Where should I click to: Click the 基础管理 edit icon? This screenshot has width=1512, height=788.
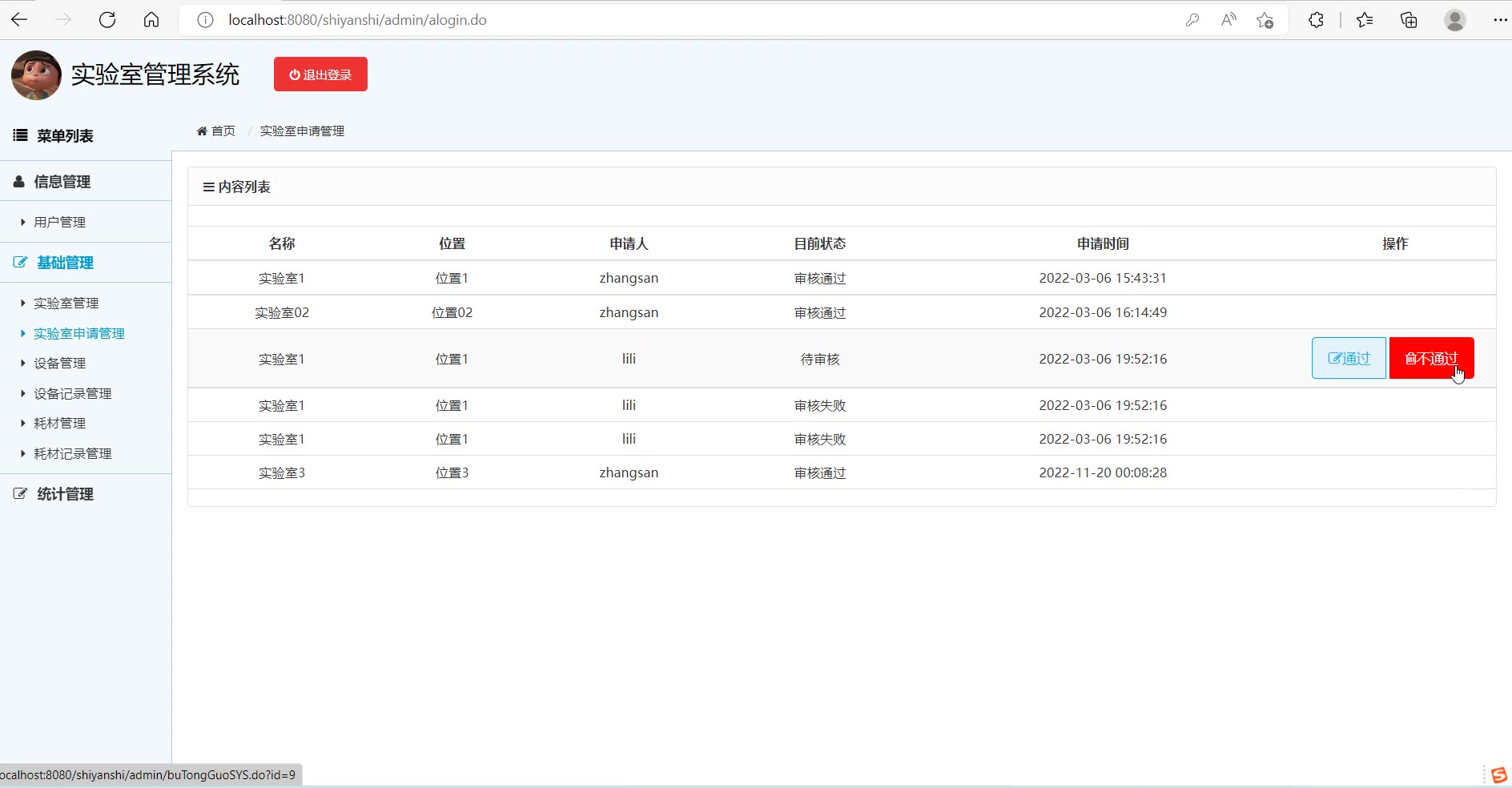20,263
